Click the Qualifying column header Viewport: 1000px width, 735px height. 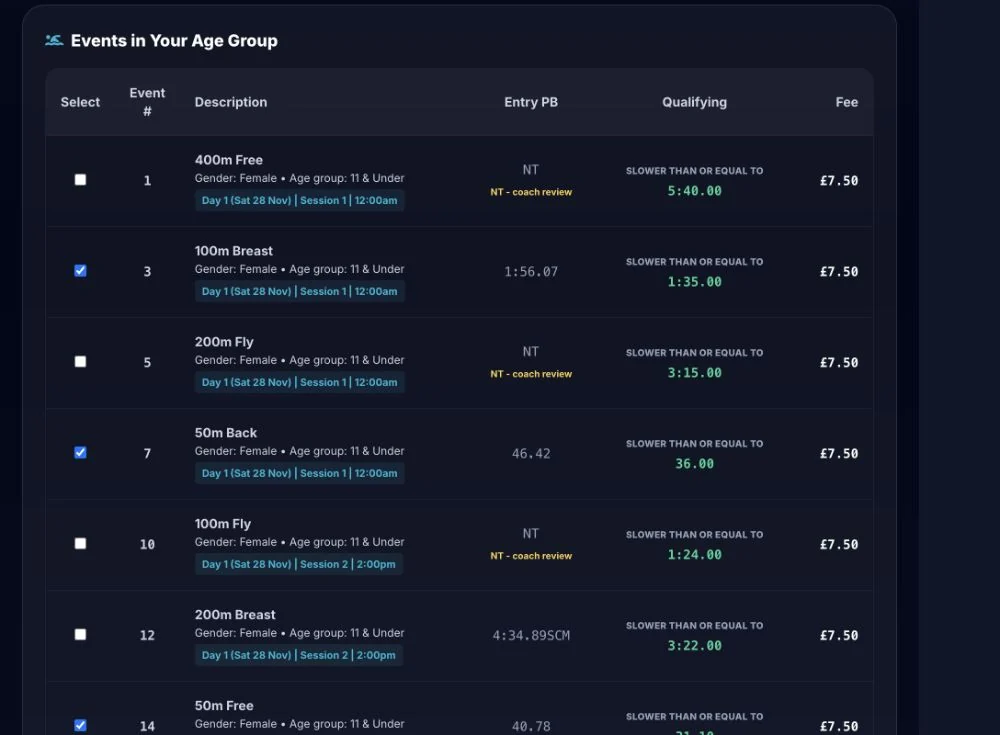pyautogui.click(x=695, y=102)
